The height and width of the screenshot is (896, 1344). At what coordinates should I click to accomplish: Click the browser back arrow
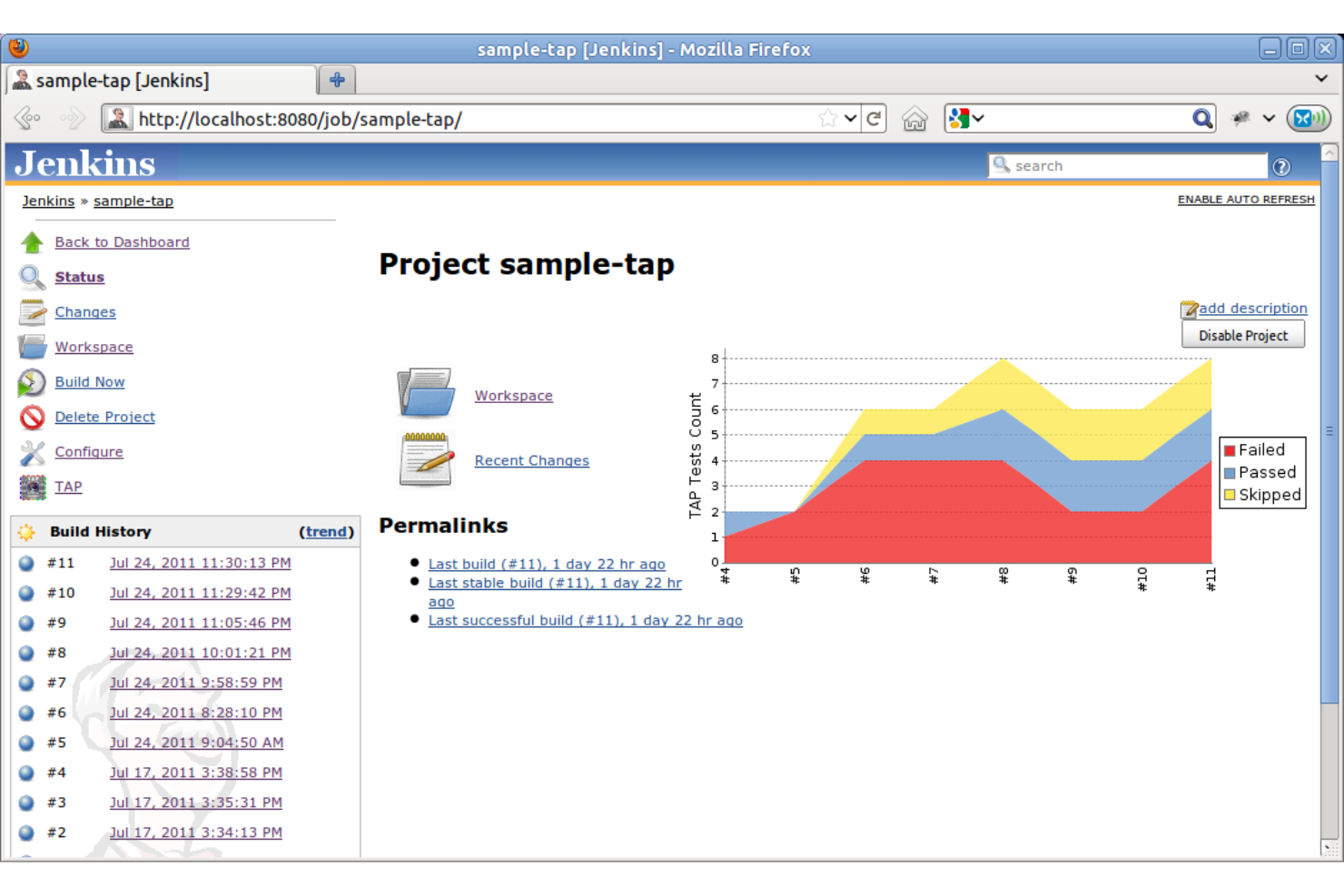(28, 118)
